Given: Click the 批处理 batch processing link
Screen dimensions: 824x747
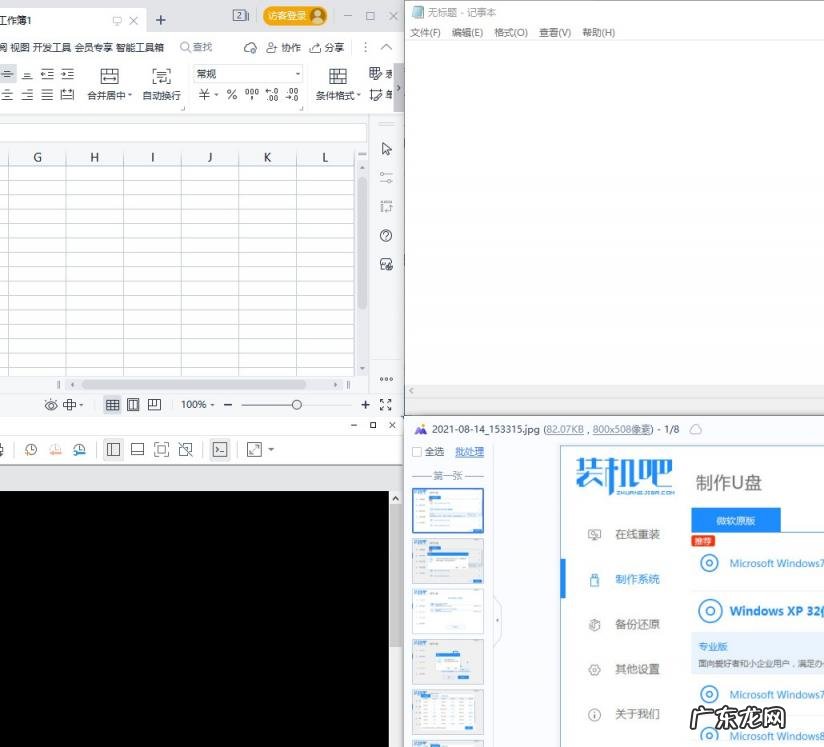Looking at the screenshot, I should [x=470, y=452].
